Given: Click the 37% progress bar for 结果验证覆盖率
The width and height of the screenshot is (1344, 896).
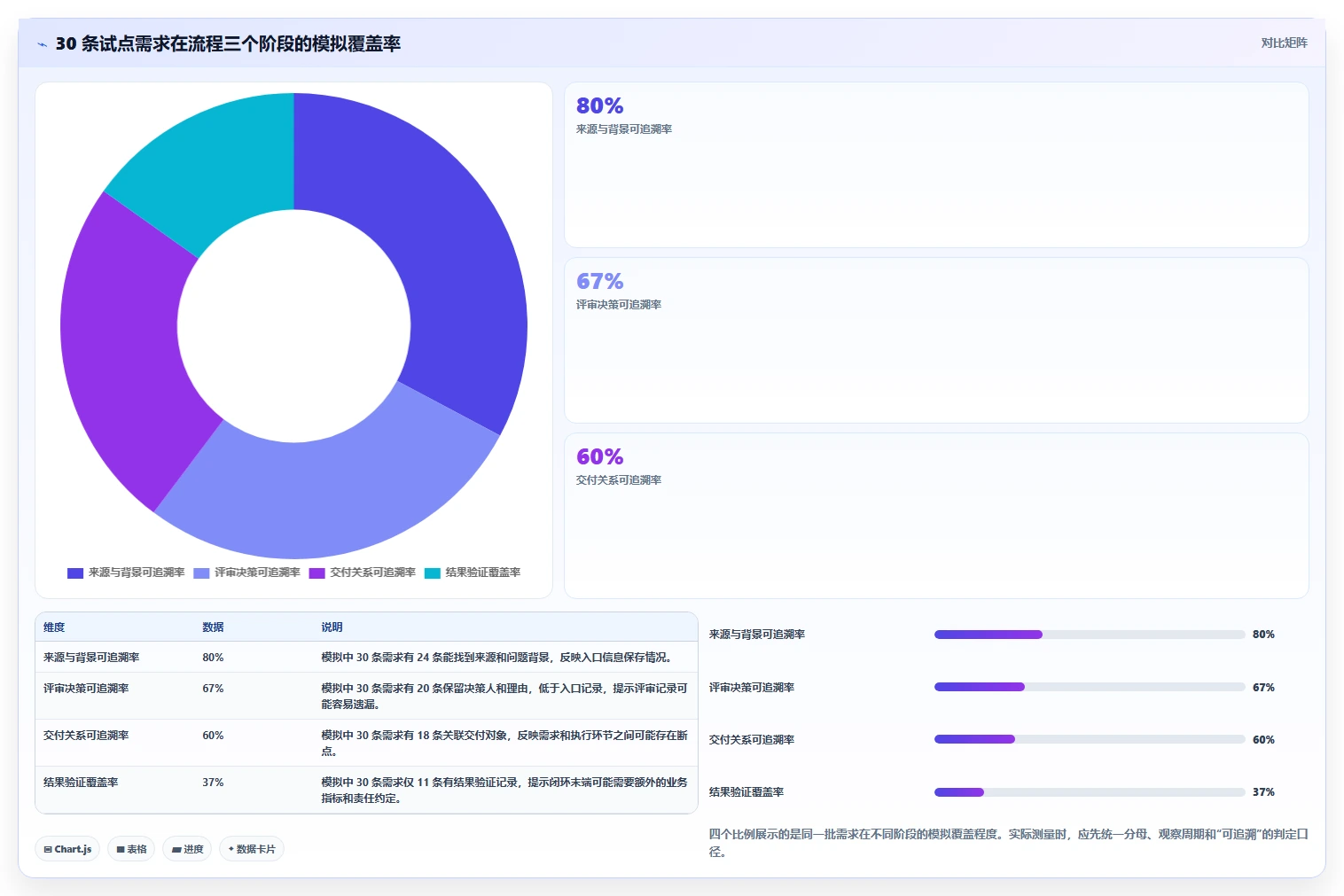Looking at the screenshot, I should point(1090,792).
